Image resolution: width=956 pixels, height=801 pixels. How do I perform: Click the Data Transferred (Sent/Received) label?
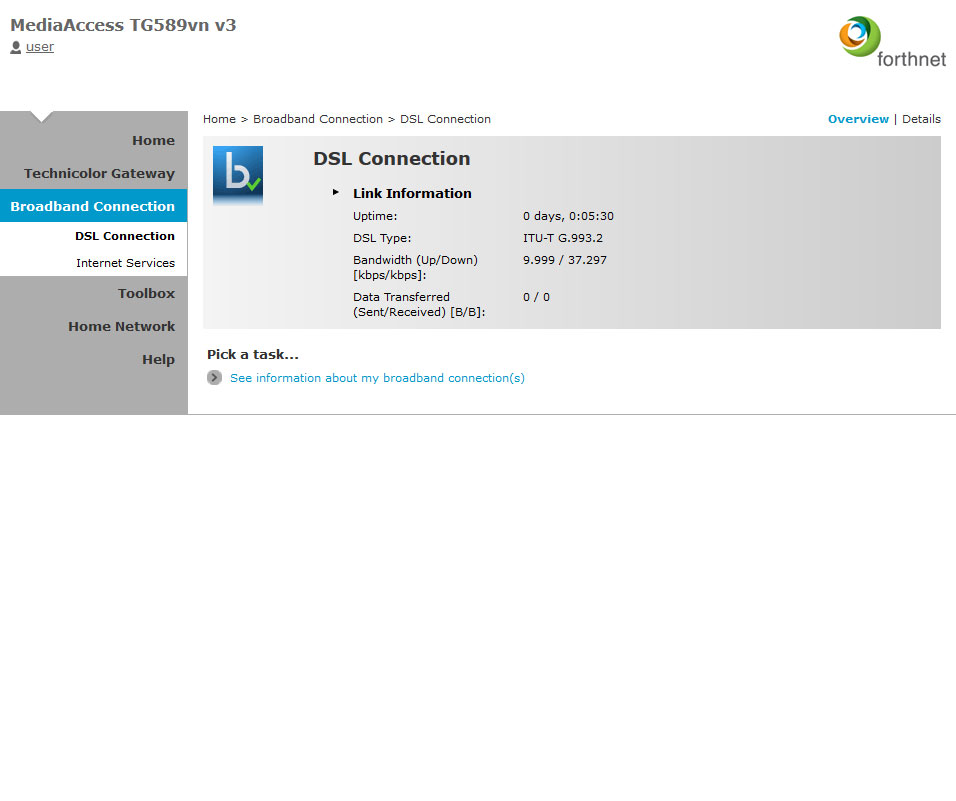tap(419, 304)
